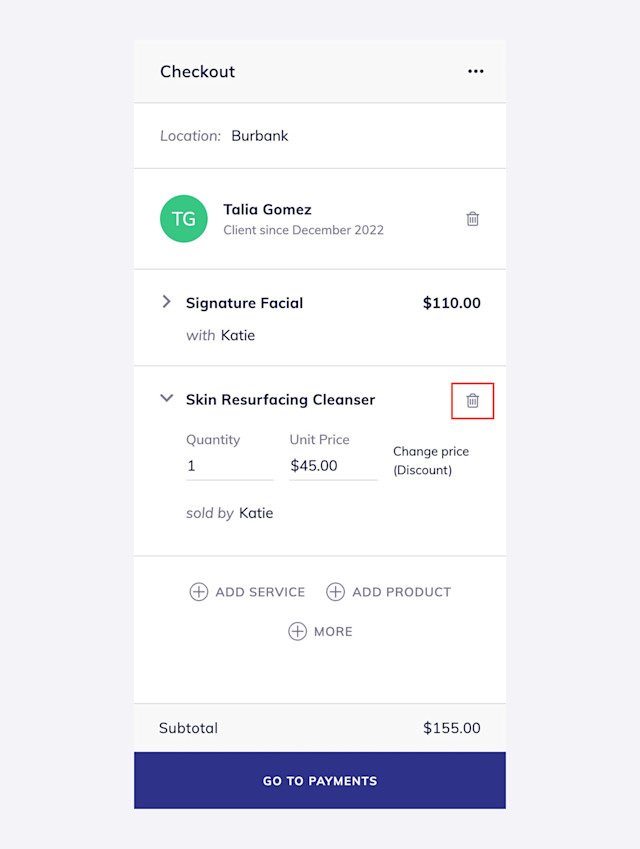Click the ADD PRODUCT label

coord(402,592)
